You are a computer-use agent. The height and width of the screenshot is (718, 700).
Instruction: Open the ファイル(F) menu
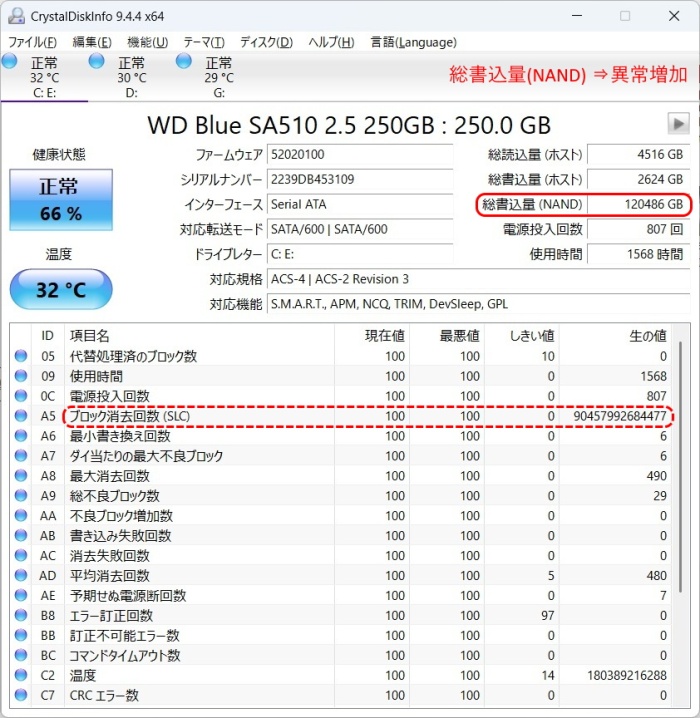(33, 42)
